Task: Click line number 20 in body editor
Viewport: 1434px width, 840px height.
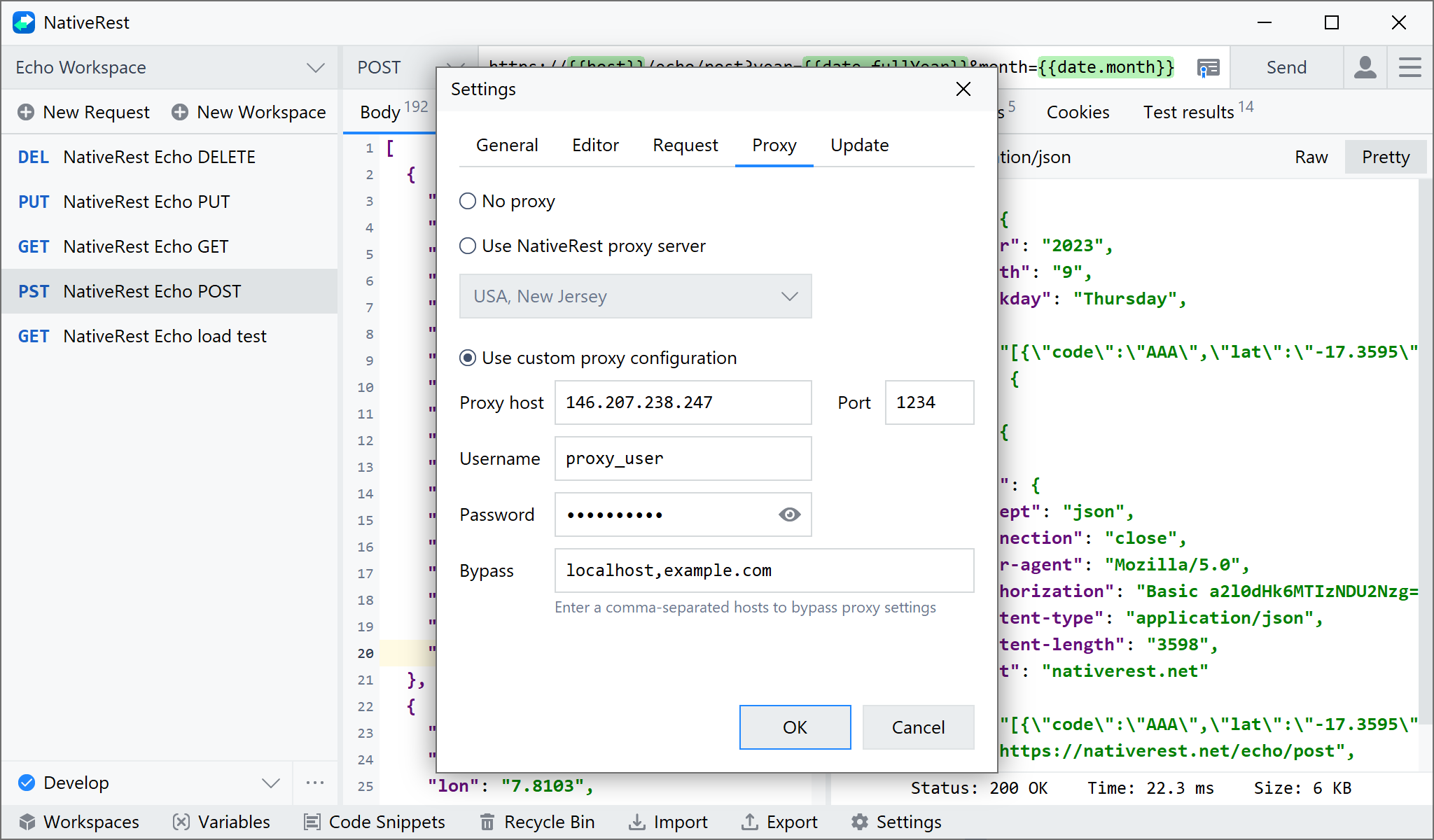Action: pos(366,653)
